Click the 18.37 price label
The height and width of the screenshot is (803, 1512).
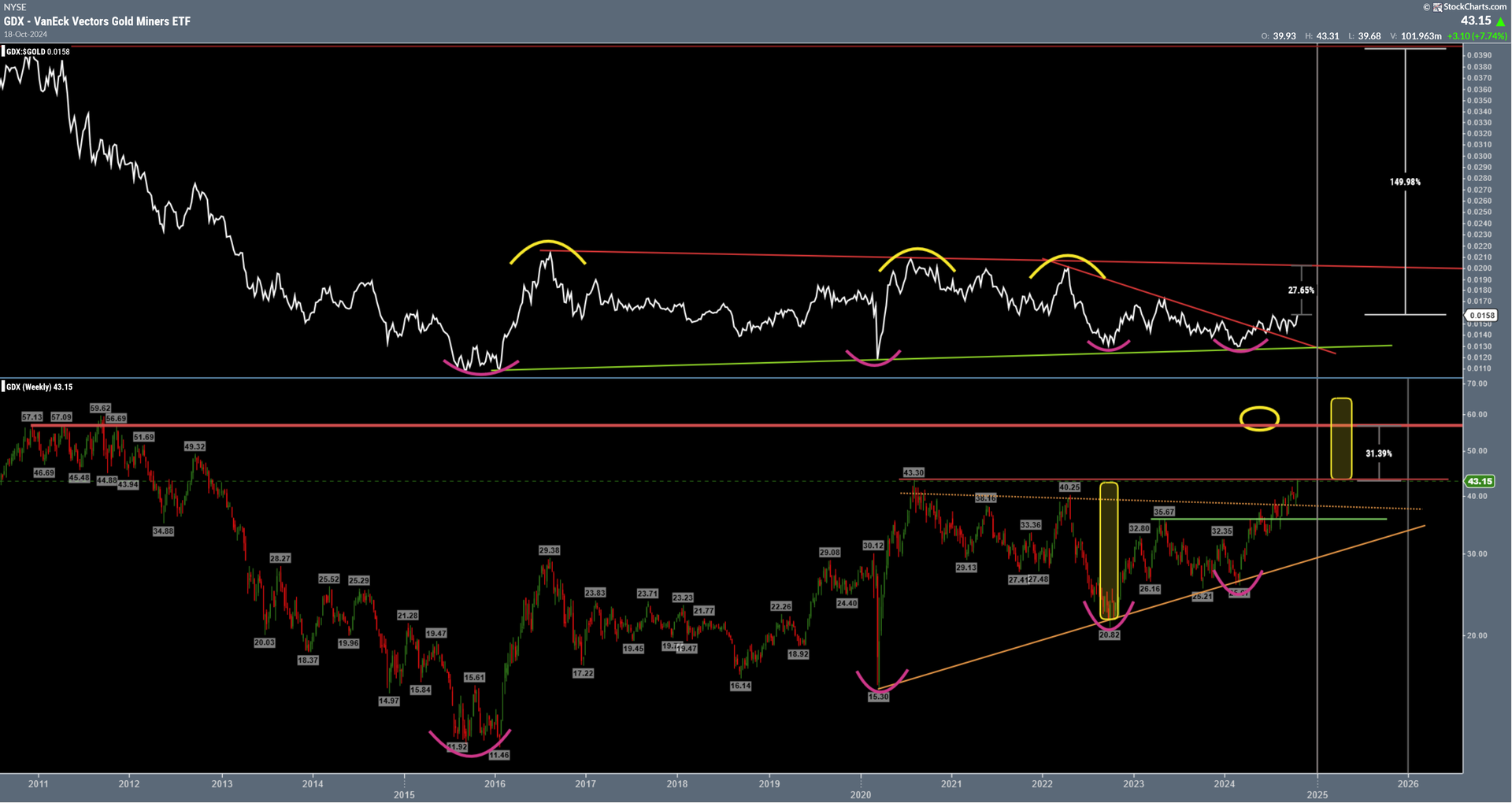coord(308,661)
